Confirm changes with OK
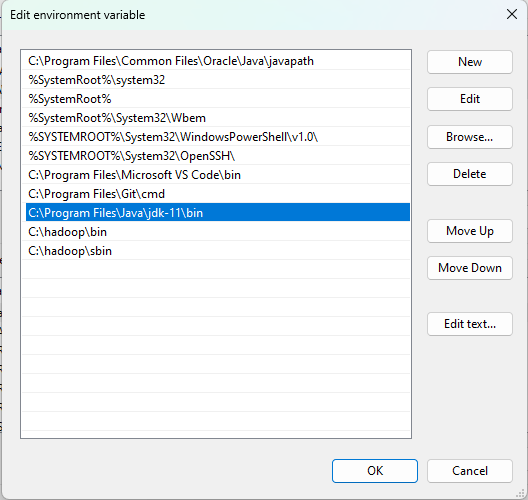528x500 pixels. tap(375, 471)
